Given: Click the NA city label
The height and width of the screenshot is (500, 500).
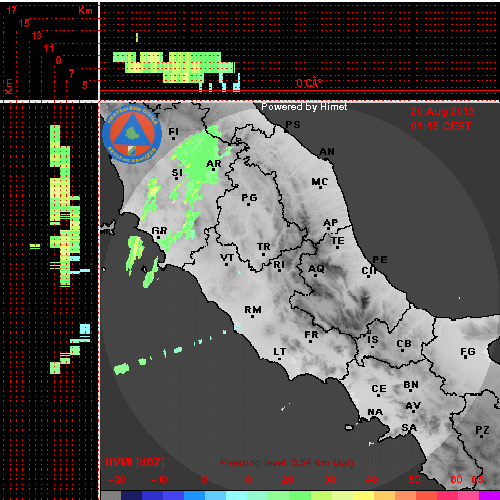Looking at the screenshot, I should [375, 412].
